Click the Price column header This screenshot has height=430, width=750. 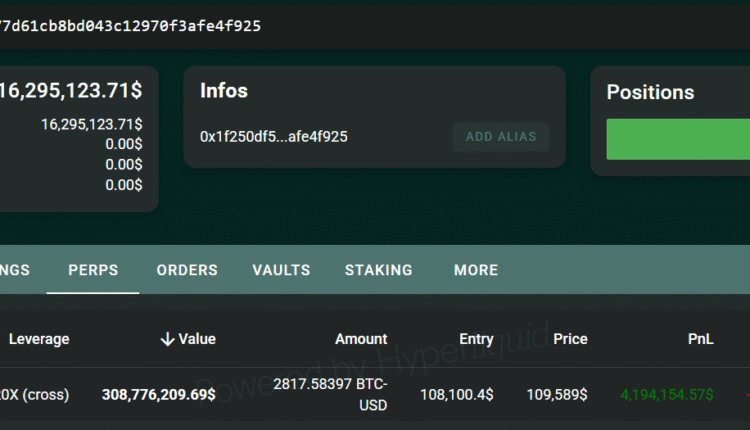pyautogui.click(x=570, y=339)
